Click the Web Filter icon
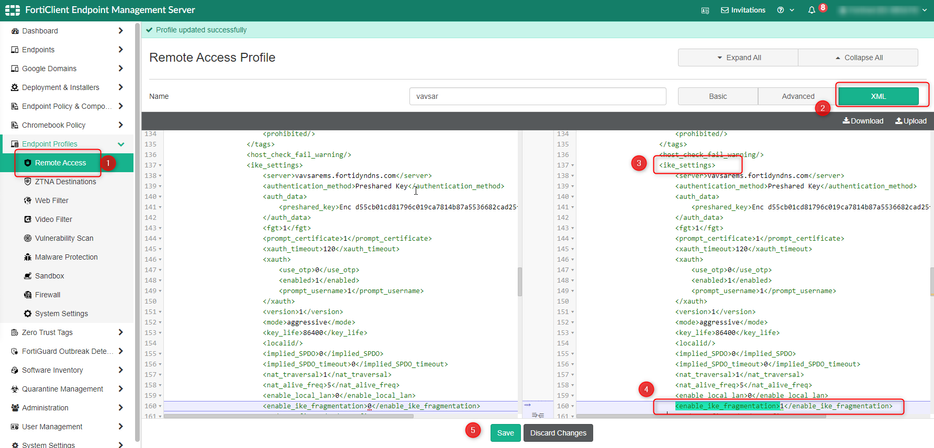 coord(27,201)
